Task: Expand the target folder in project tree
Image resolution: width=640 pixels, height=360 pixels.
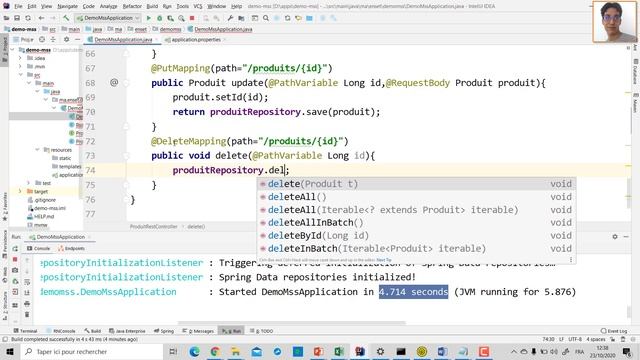Action: coord(20,191)
